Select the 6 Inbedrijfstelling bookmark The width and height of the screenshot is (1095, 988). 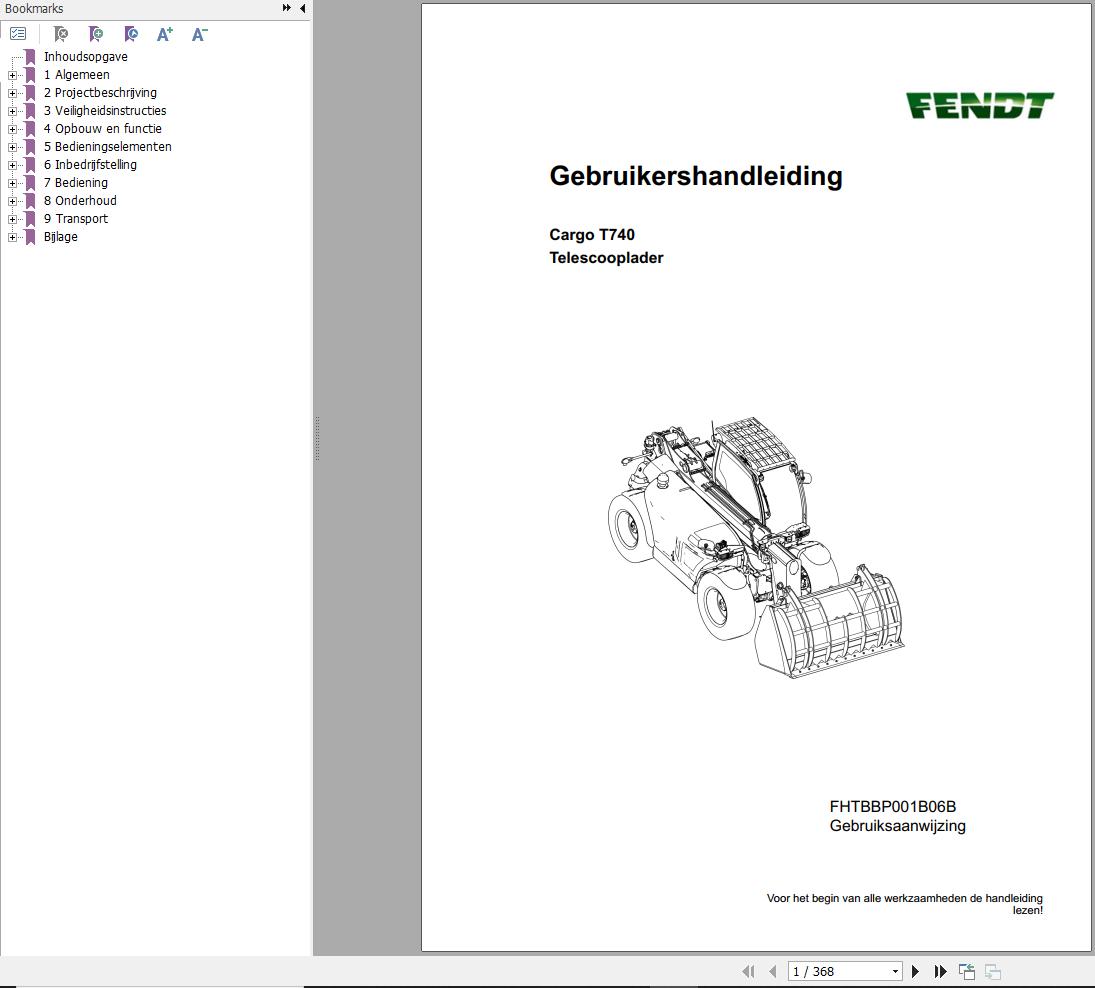90,165
